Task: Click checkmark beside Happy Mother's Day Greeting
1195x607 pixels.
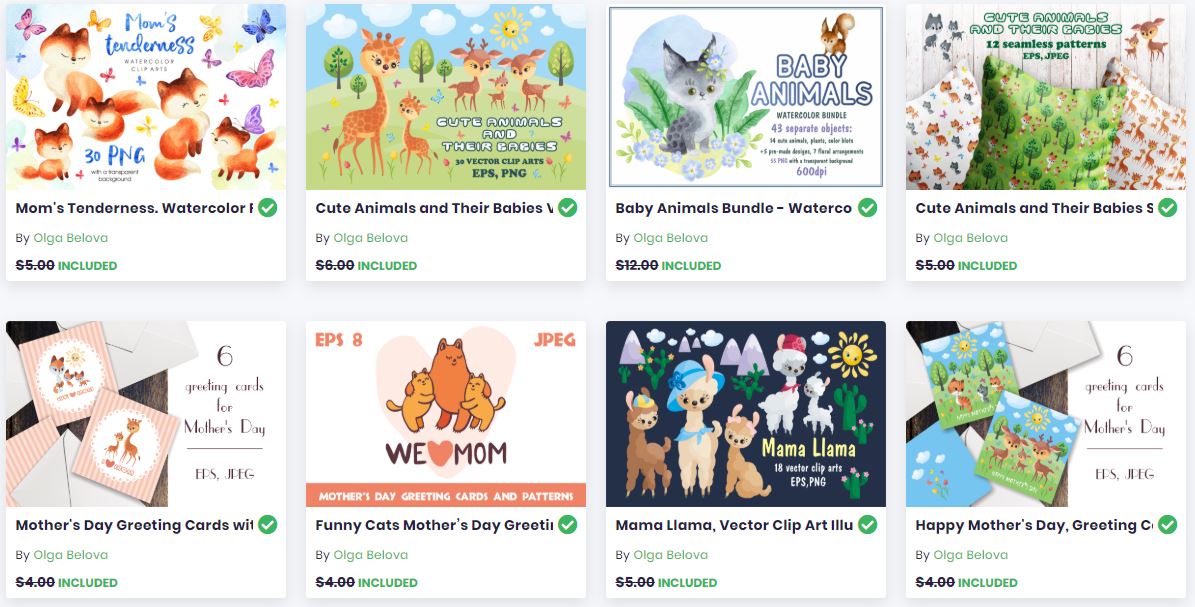Action: point(1168,525)
